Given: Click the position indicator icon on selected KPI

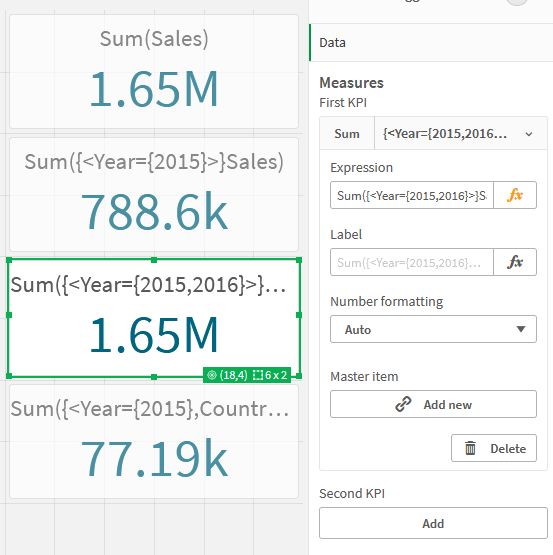Looking at the screenshot, I should (x=212, y=375).
